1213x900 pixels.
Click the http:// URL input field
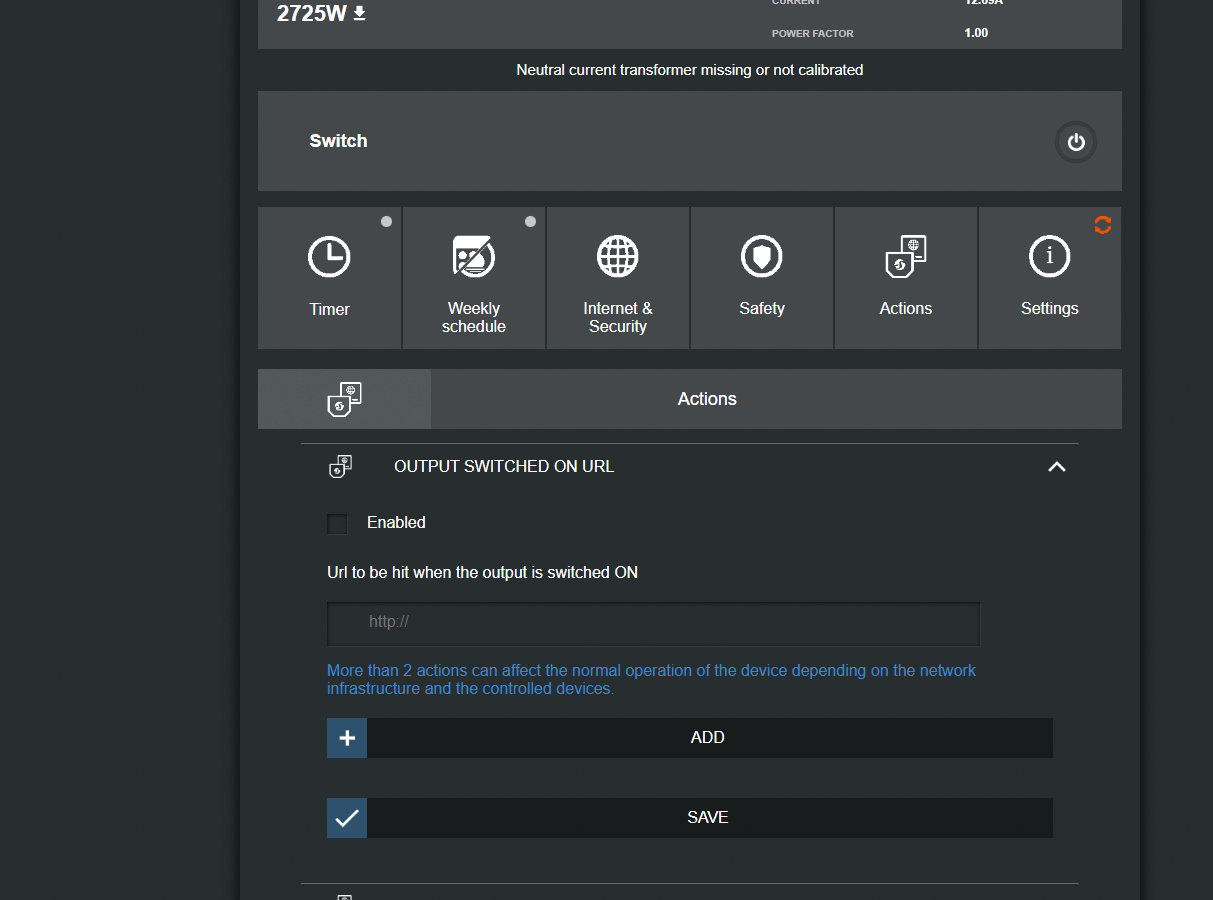click(653, 622)
